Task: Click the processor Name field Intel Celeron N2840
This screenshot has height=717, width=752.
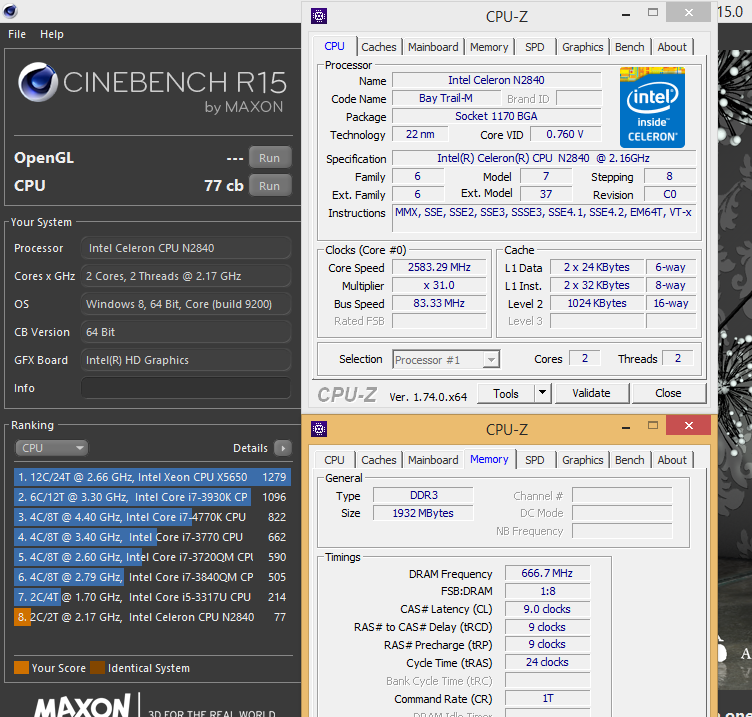Action: 496,80
